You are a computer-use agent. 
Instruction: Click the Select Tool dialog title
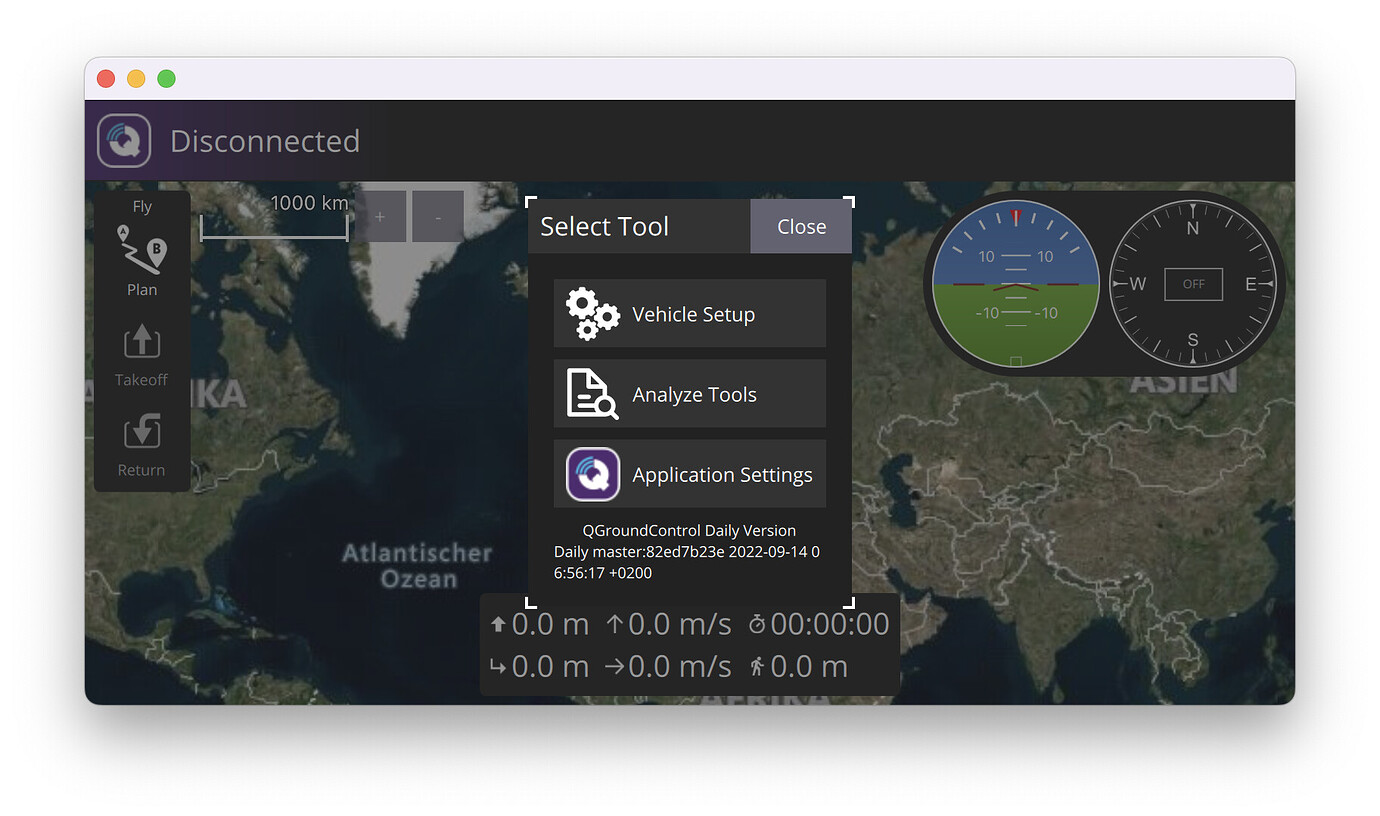coord(604,227)
